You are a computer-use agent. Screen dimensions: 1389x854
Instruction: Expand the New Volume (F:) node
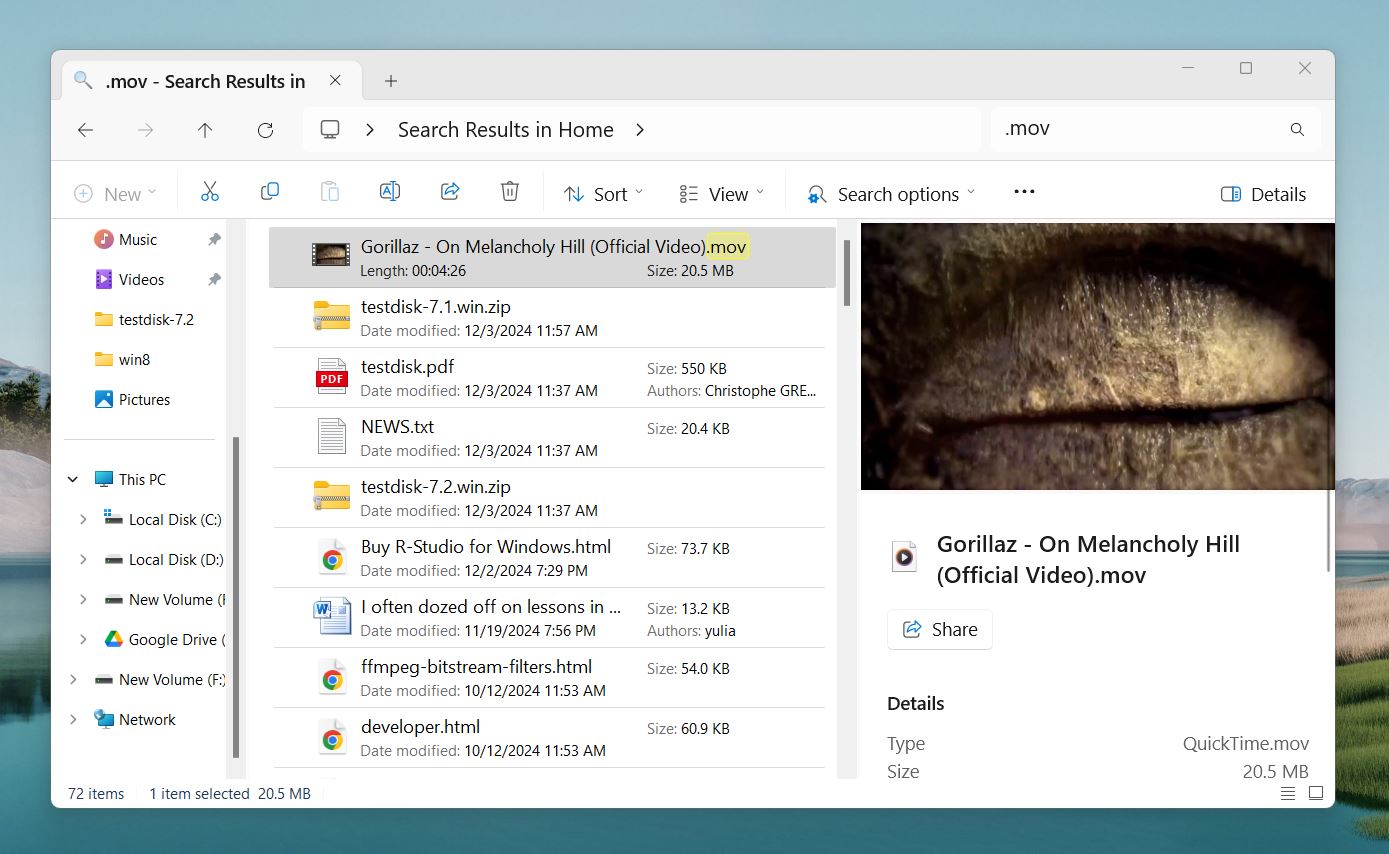(73, 679)
